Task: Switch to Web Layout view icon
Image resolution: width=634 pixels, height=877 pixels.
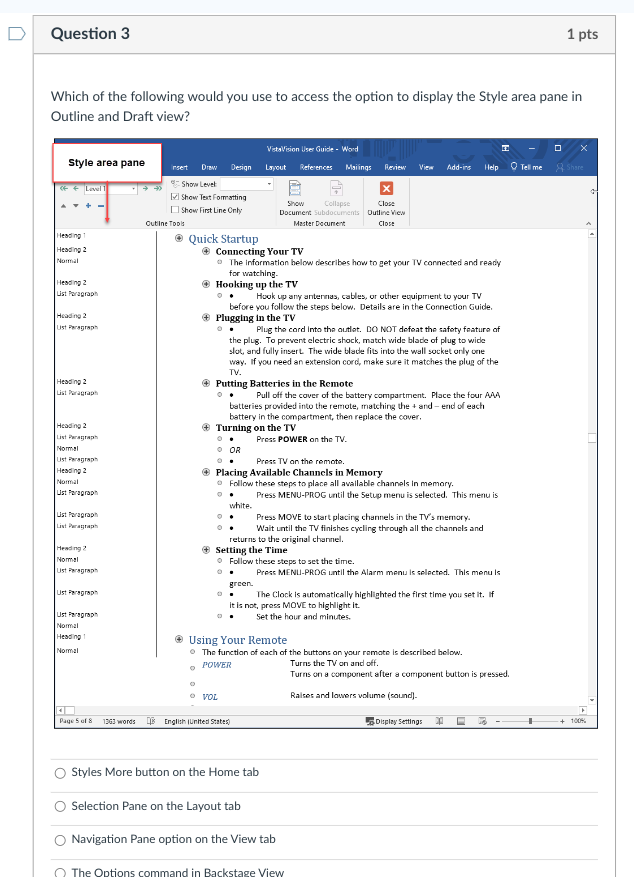Action: [482, 721]
